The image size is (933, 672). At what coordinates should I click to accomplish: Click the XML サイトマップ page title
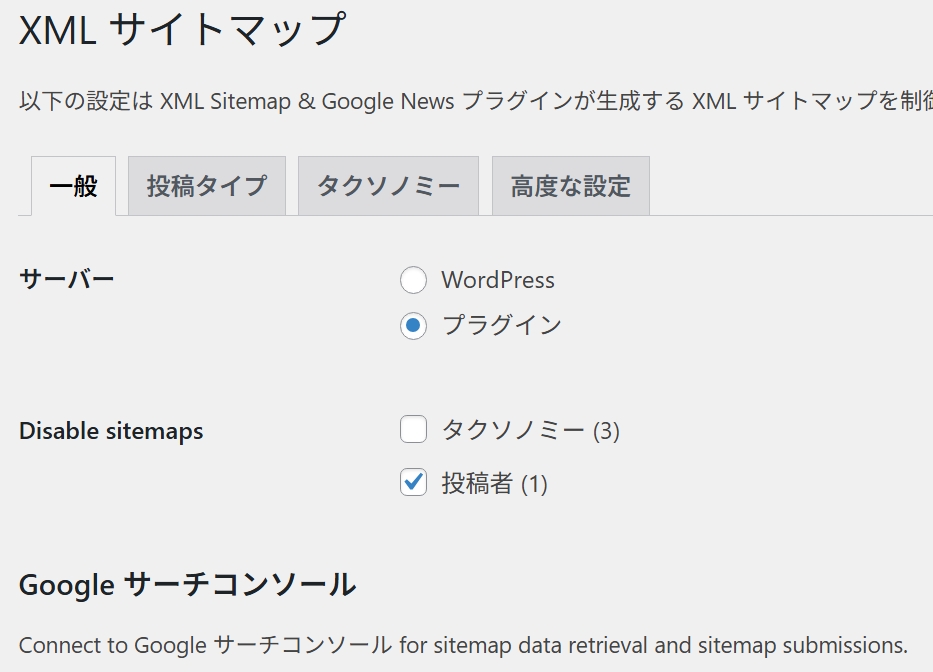(180, 30)
